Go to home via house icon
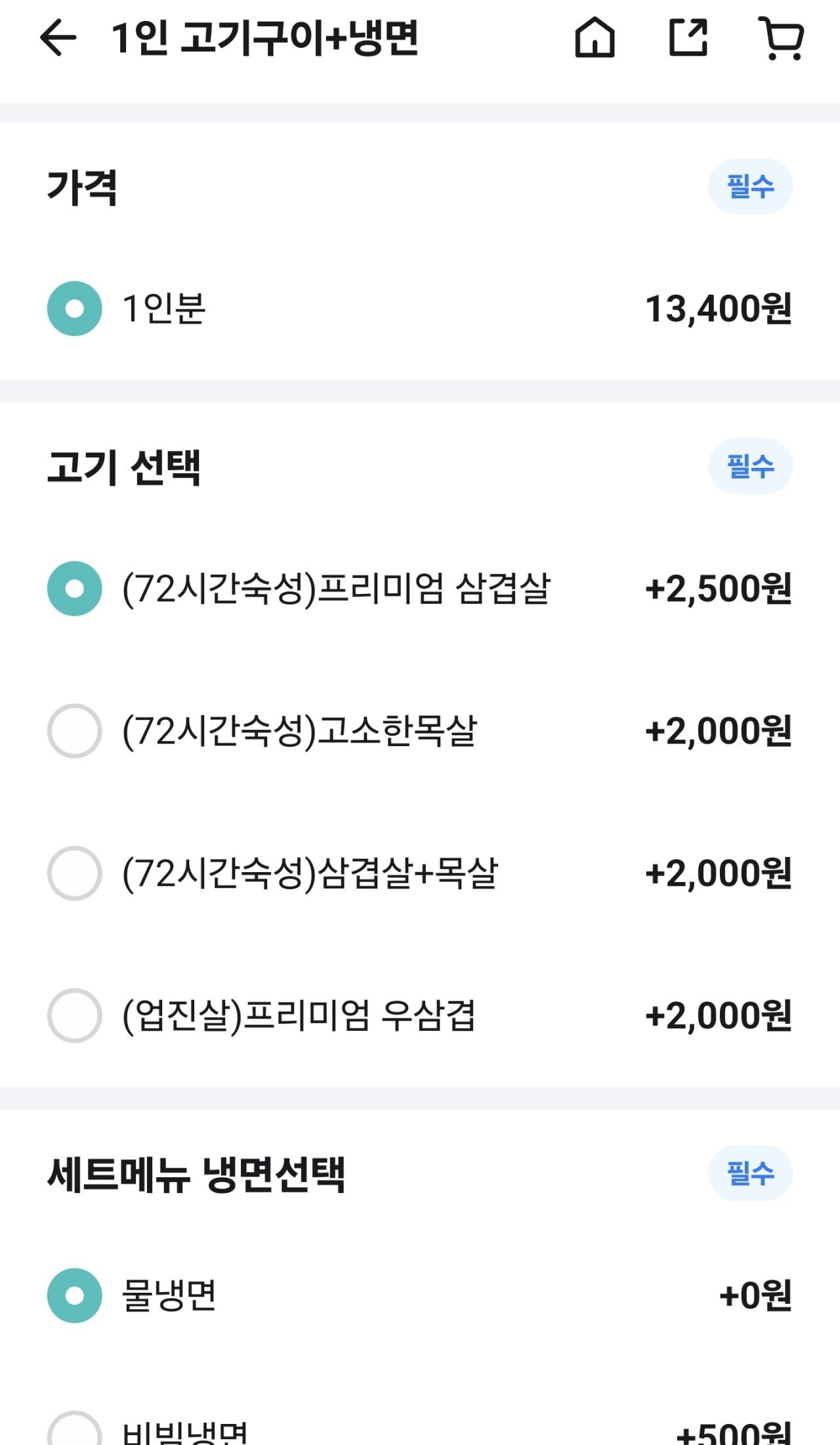The width and height of the screenshot is (840, 1445). (595, 37)
